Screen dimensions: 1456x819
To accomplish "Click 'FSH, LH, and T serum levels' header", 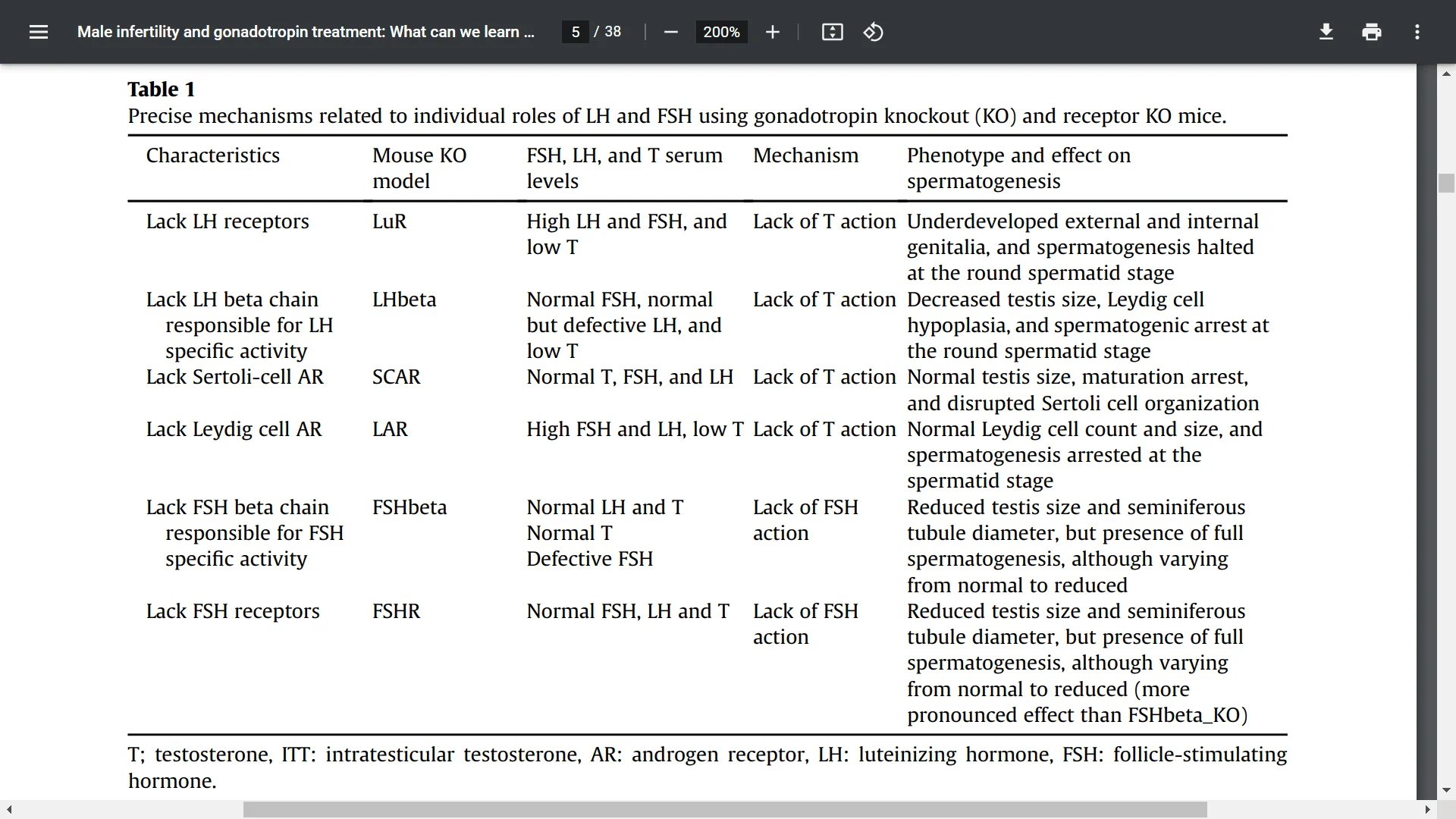I will click(624, 168).
